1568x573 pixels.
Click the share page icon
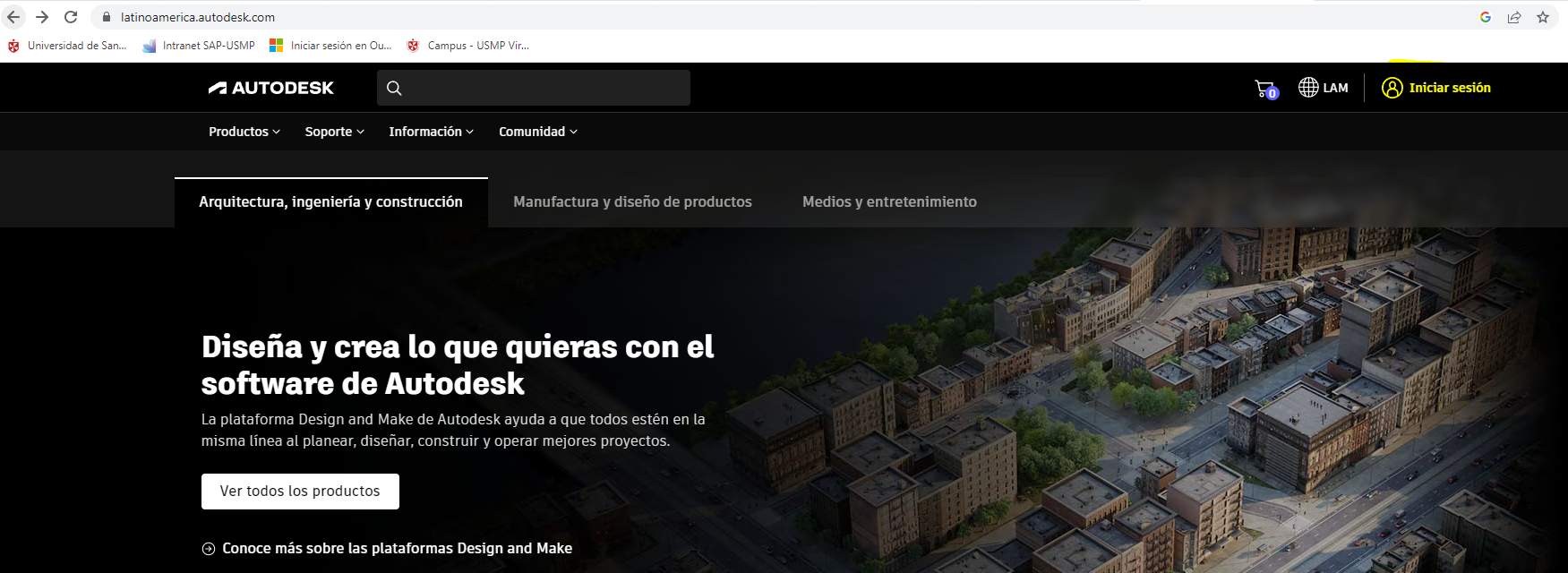click(1514, 17)
